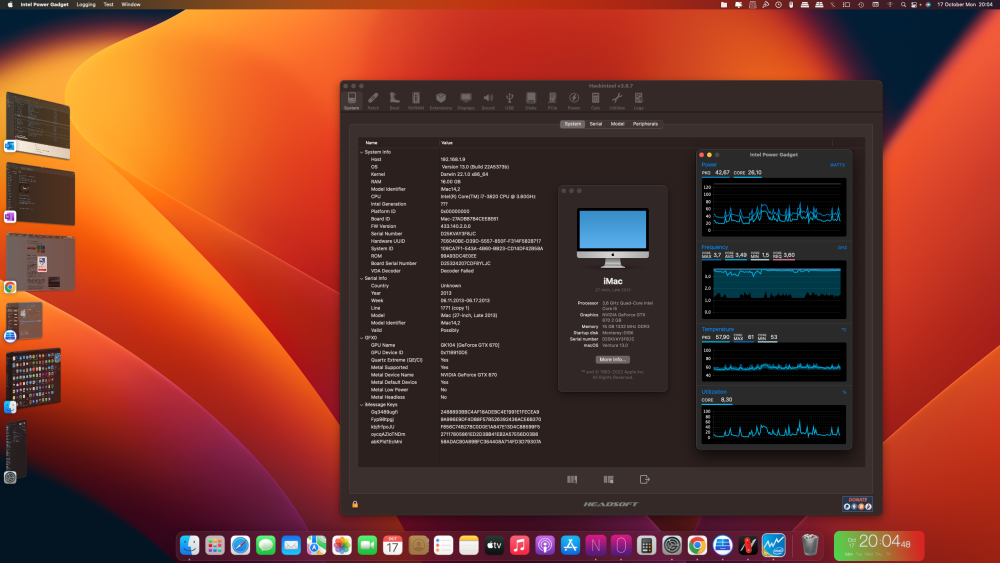This screenshot has width=1000, height=563.
Task: Open the Utilities wrench icon
Action: pos(617,101)
